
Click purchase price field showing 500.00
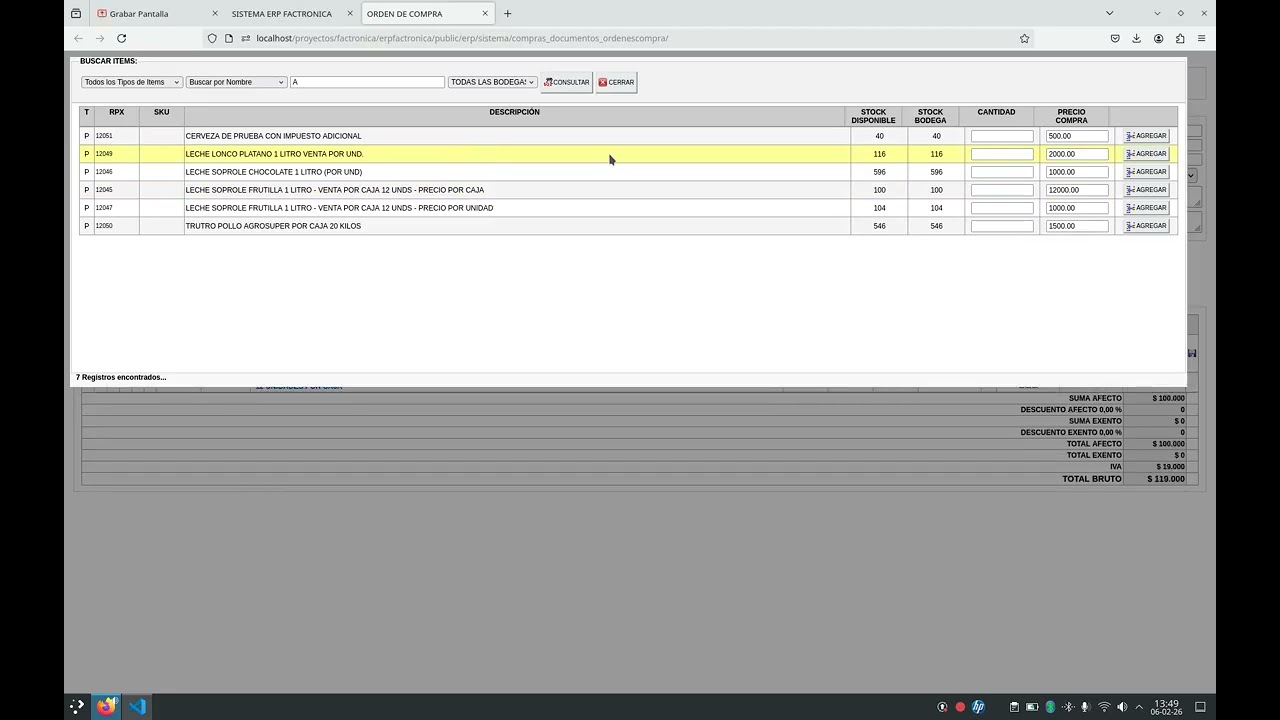[x=1077, y=136]
